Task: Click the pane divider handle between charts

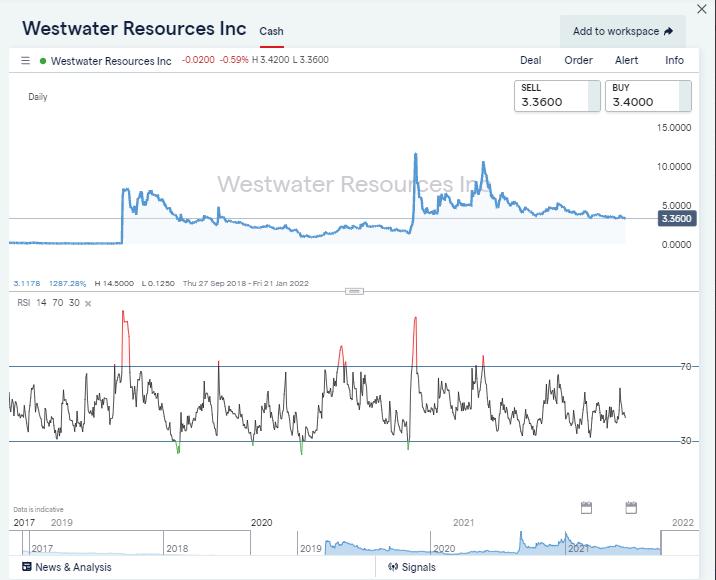Action: [354, 291]
